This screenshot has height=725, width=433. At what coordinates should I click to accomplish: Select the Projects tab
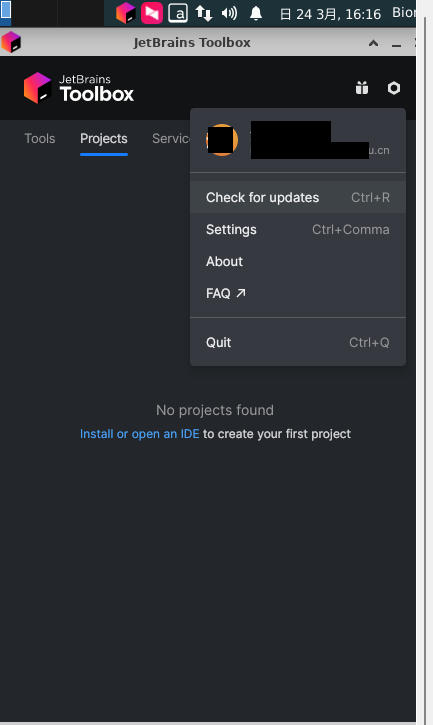[104, 139]
